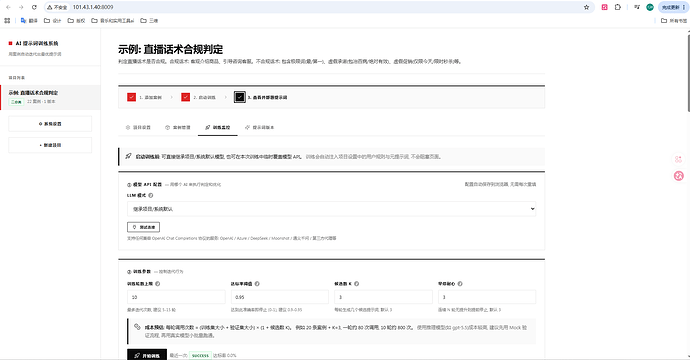Viewport: 690px width, 360px height.
Task: Click the 早停耐心 input field
Action: (487, 297)
